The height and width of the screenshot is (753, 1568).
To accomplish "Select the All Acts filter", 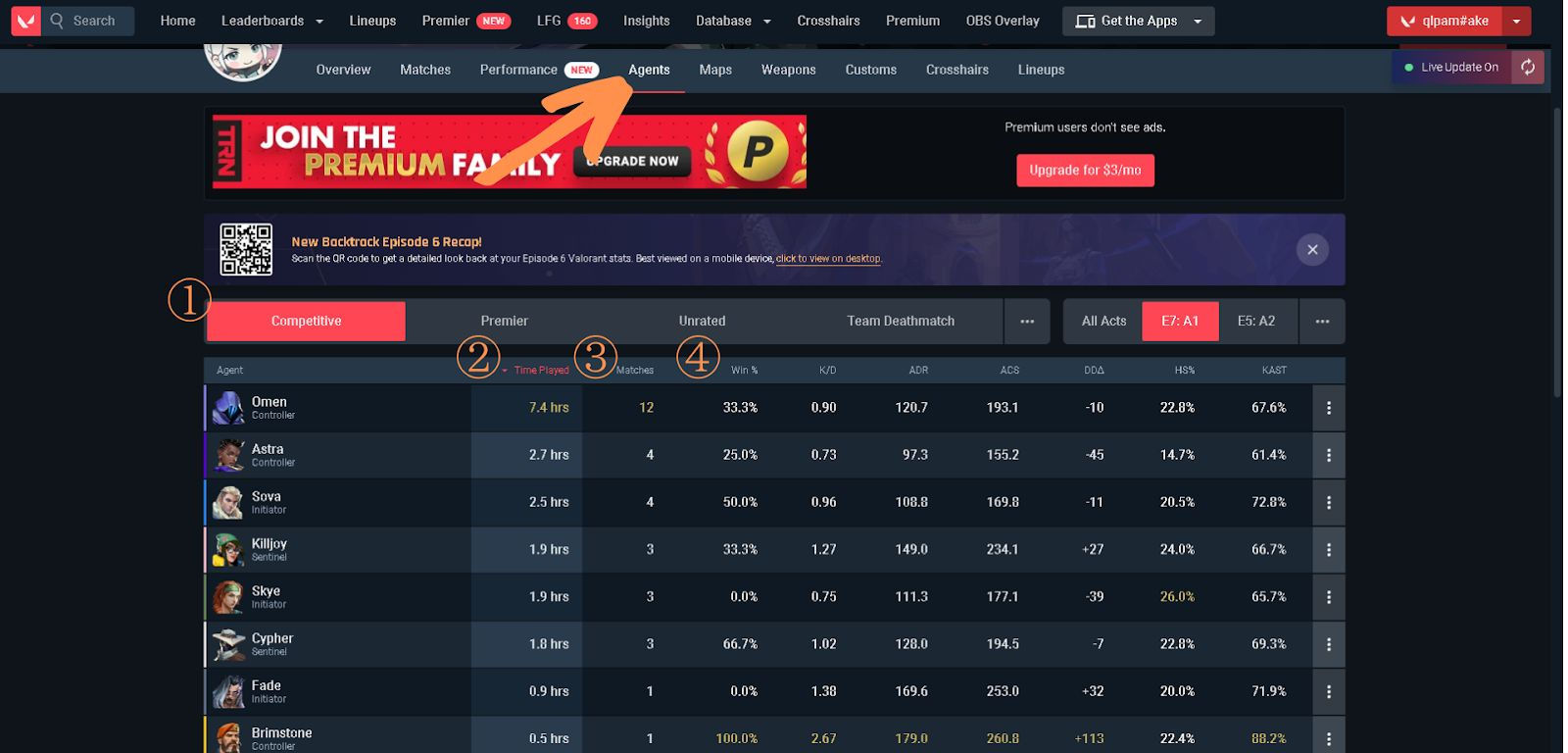I will pyautogui.click(x=1103, y=322).
